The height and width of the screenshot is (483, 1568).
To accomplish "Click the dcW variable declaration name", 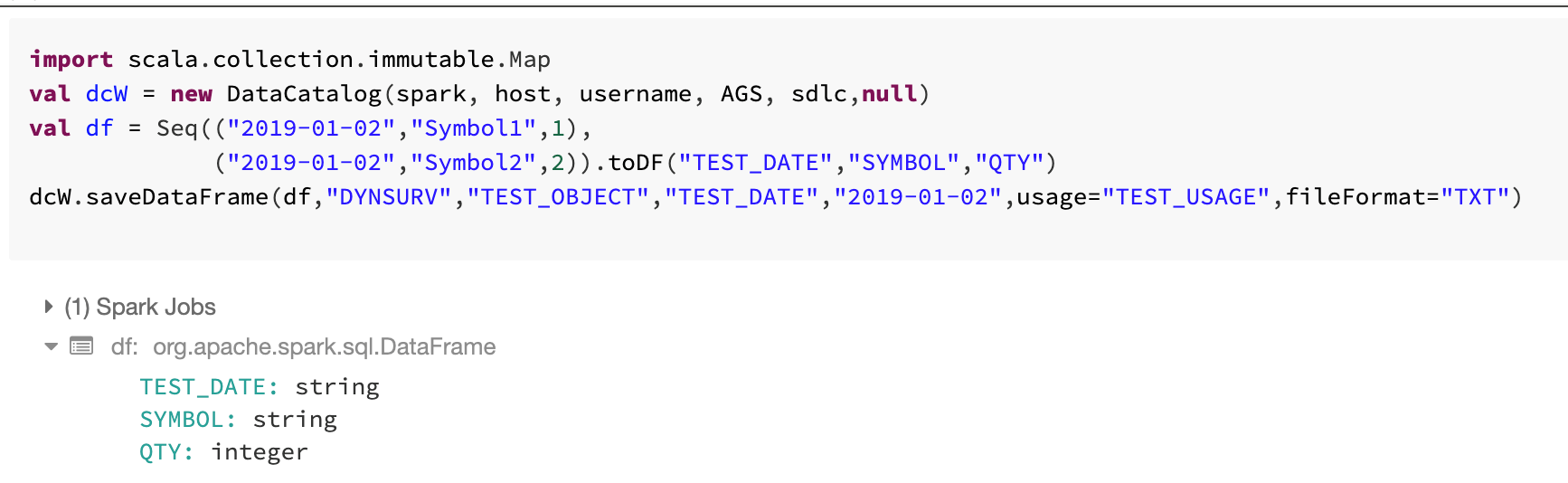I will (x=107, y=94).
